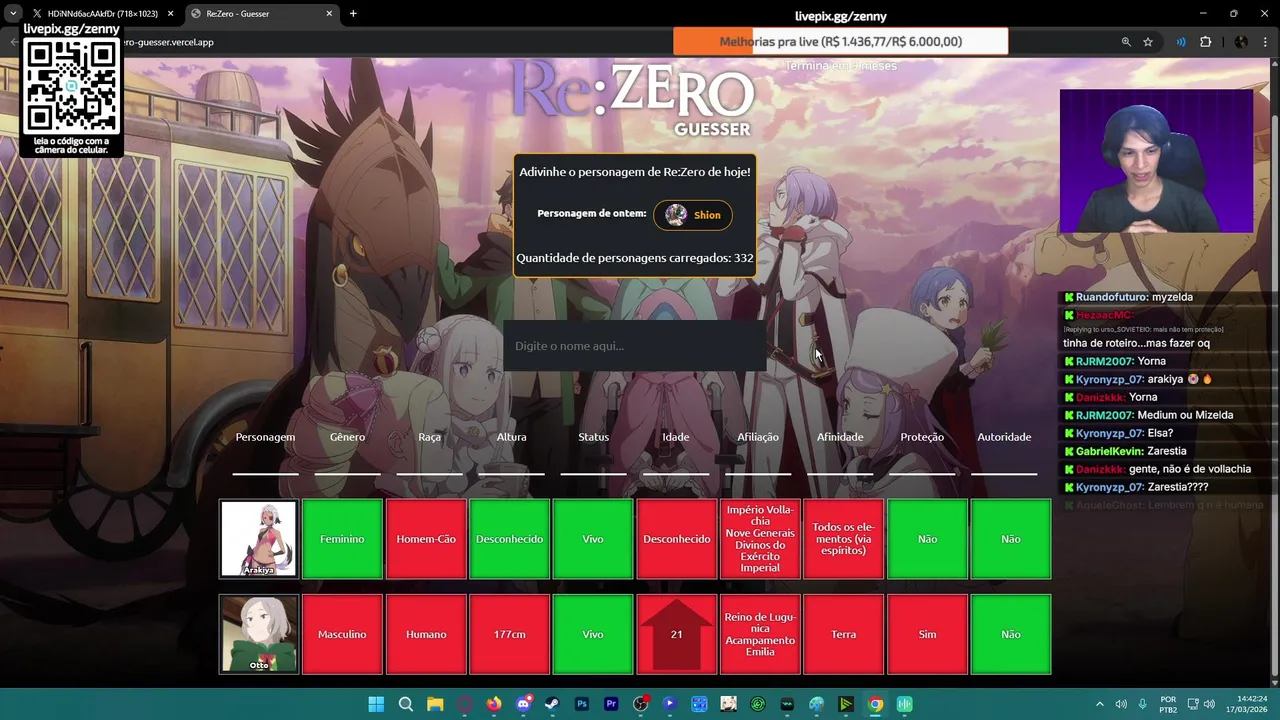Click the Reino de Lugunica affiliation cell

pyautogui.click(x=760, y=634)
